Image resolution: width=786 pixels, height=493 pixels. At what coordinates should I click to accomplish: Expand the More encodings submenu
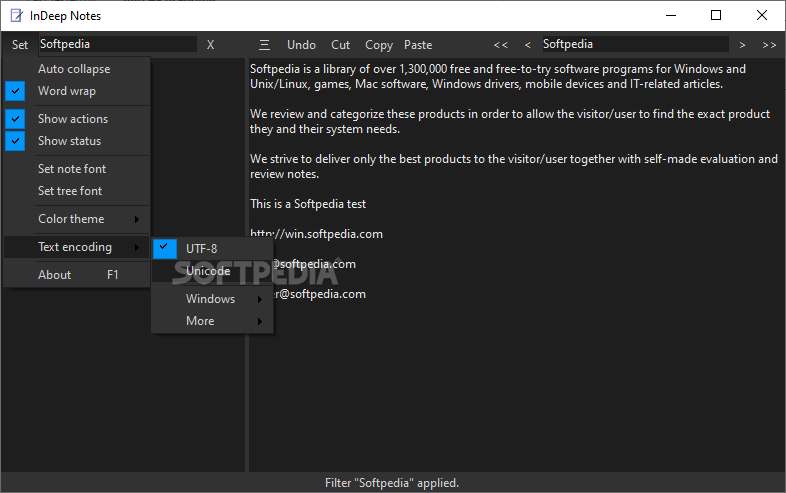point(213,321)
